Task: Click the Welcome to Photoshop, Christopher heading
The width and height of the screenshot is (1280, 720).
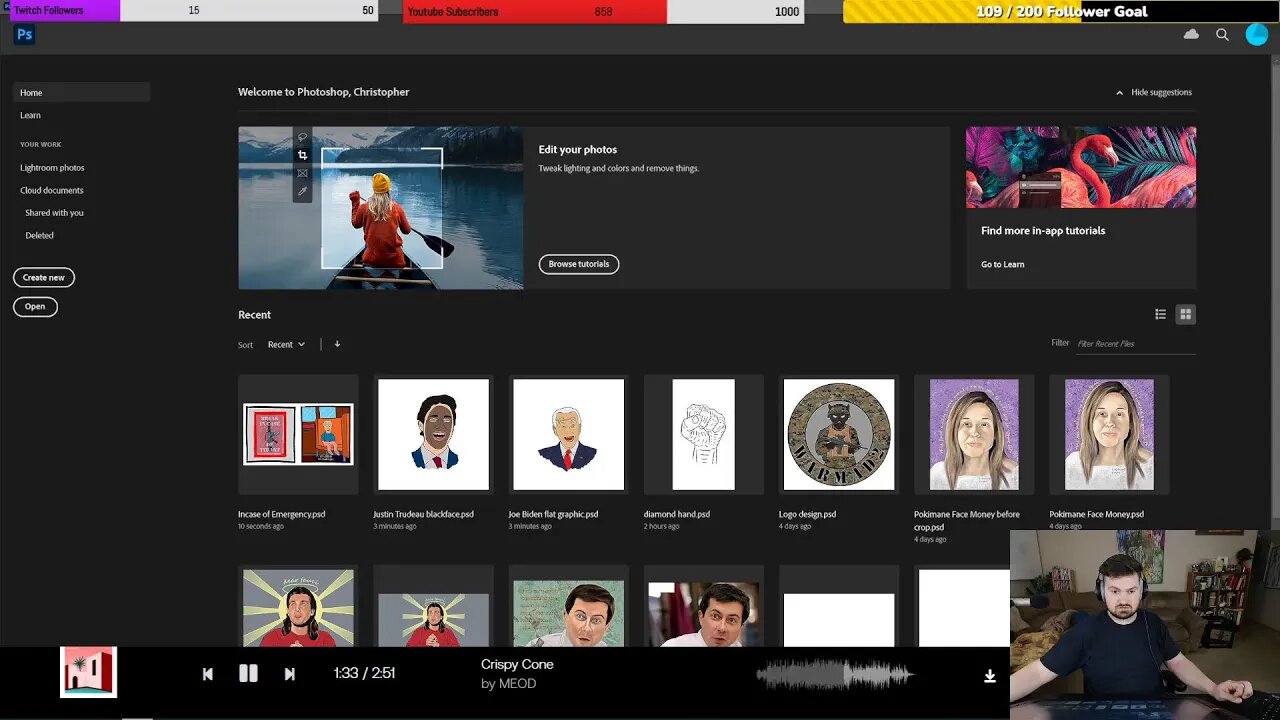Action: (324, 92)
